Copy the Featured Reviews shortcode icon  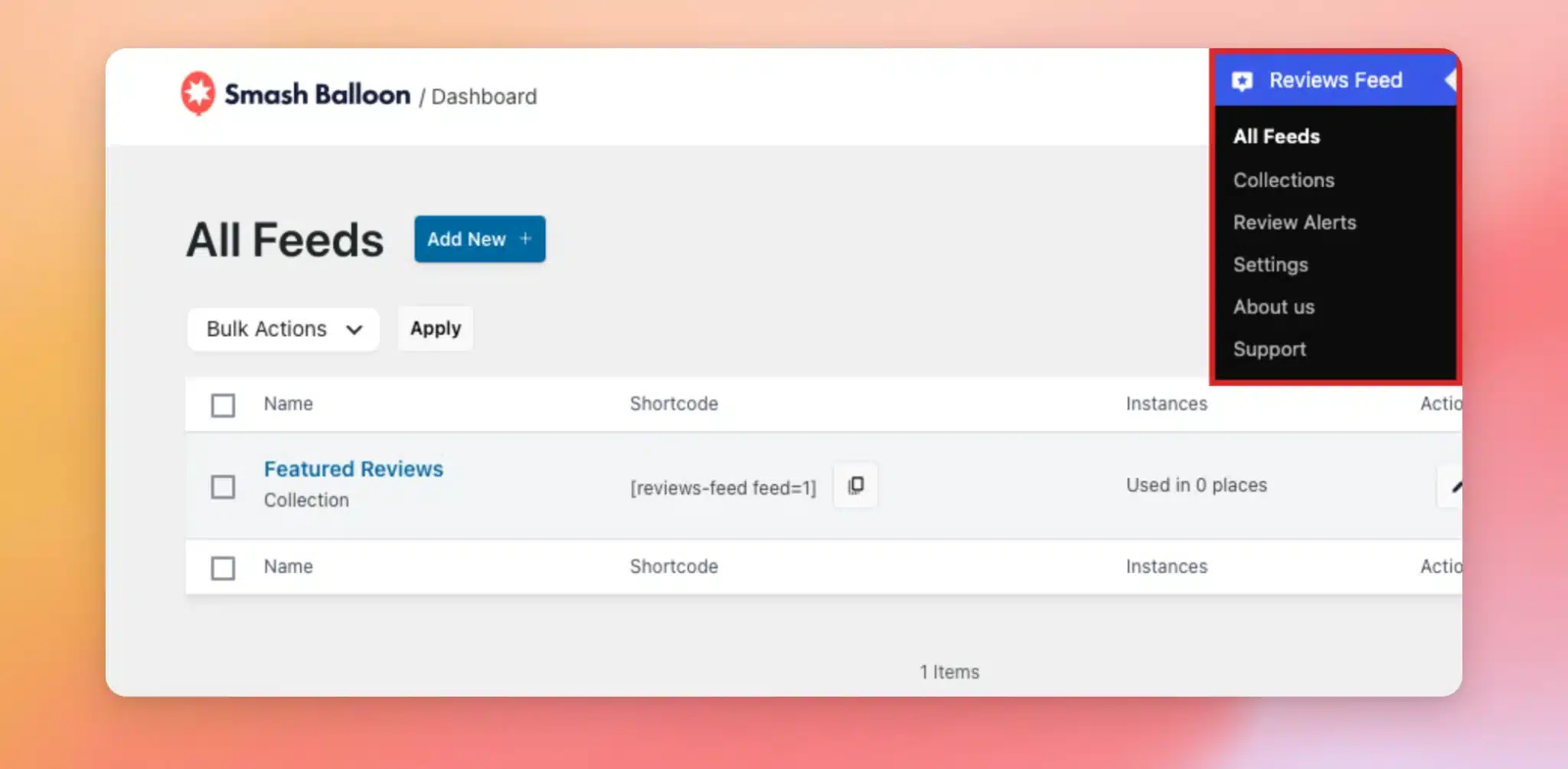855,485
